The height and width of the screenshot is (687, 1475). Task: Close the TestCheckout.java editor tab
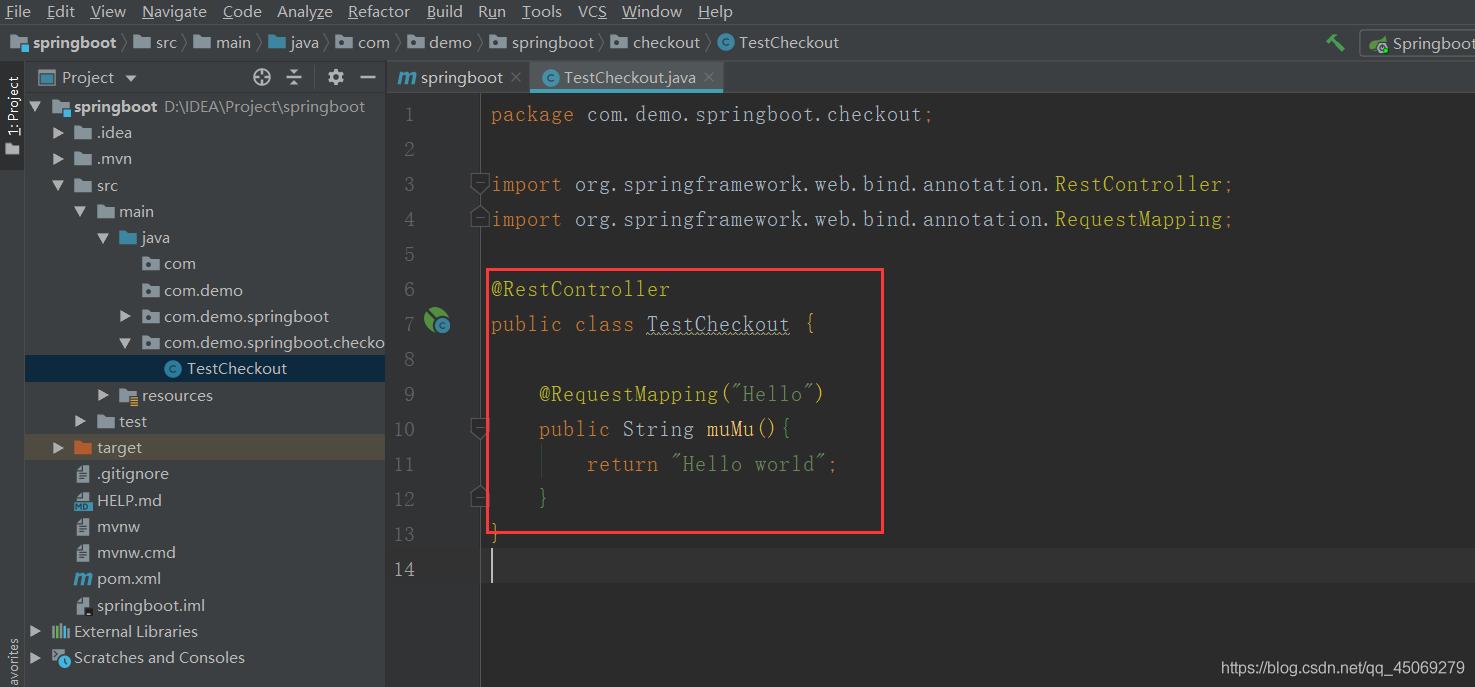(x=709, y=77)
